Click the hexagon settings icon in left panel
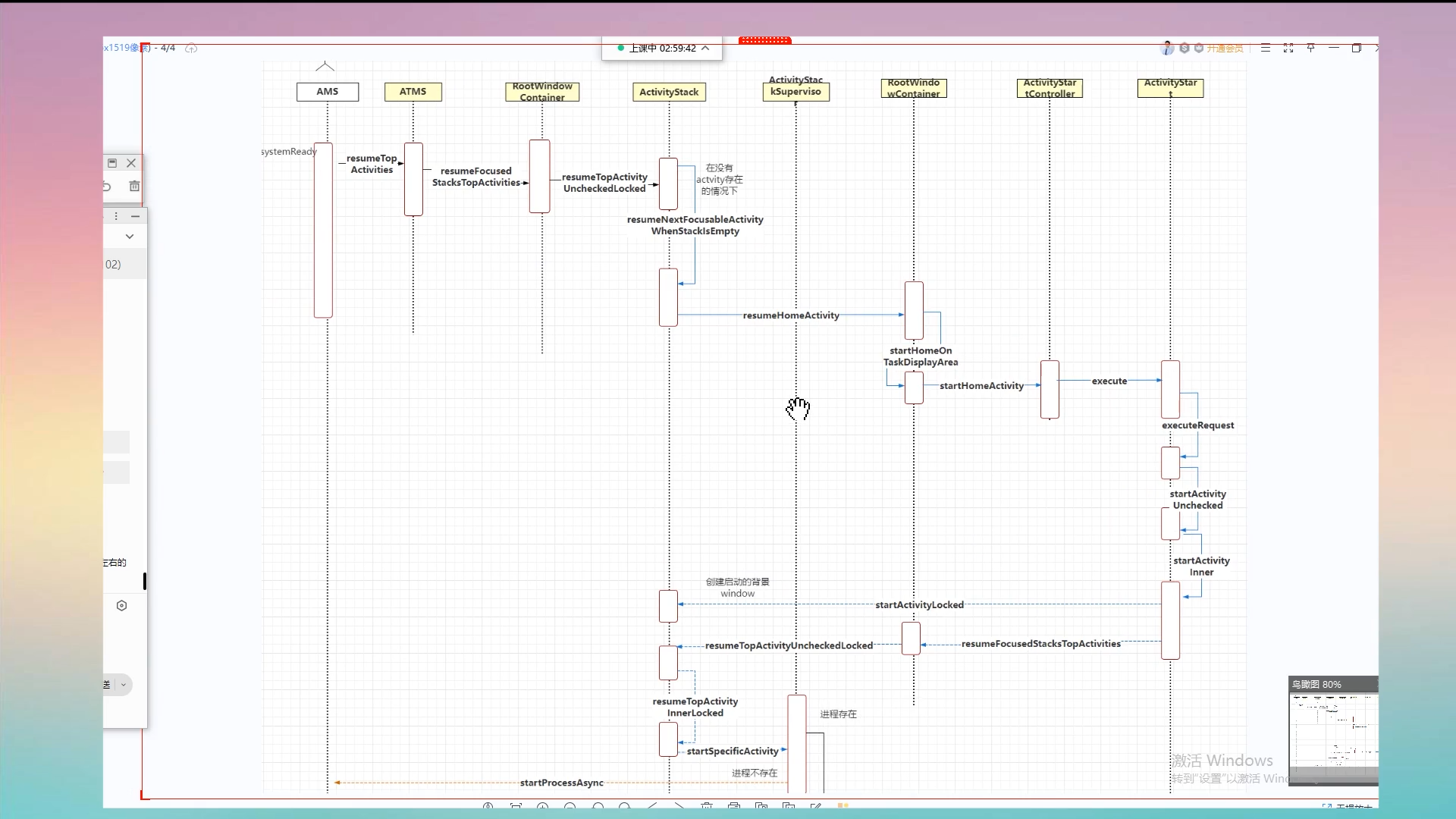This screenshot has height=819, width=1456. [x=121, y=605]
